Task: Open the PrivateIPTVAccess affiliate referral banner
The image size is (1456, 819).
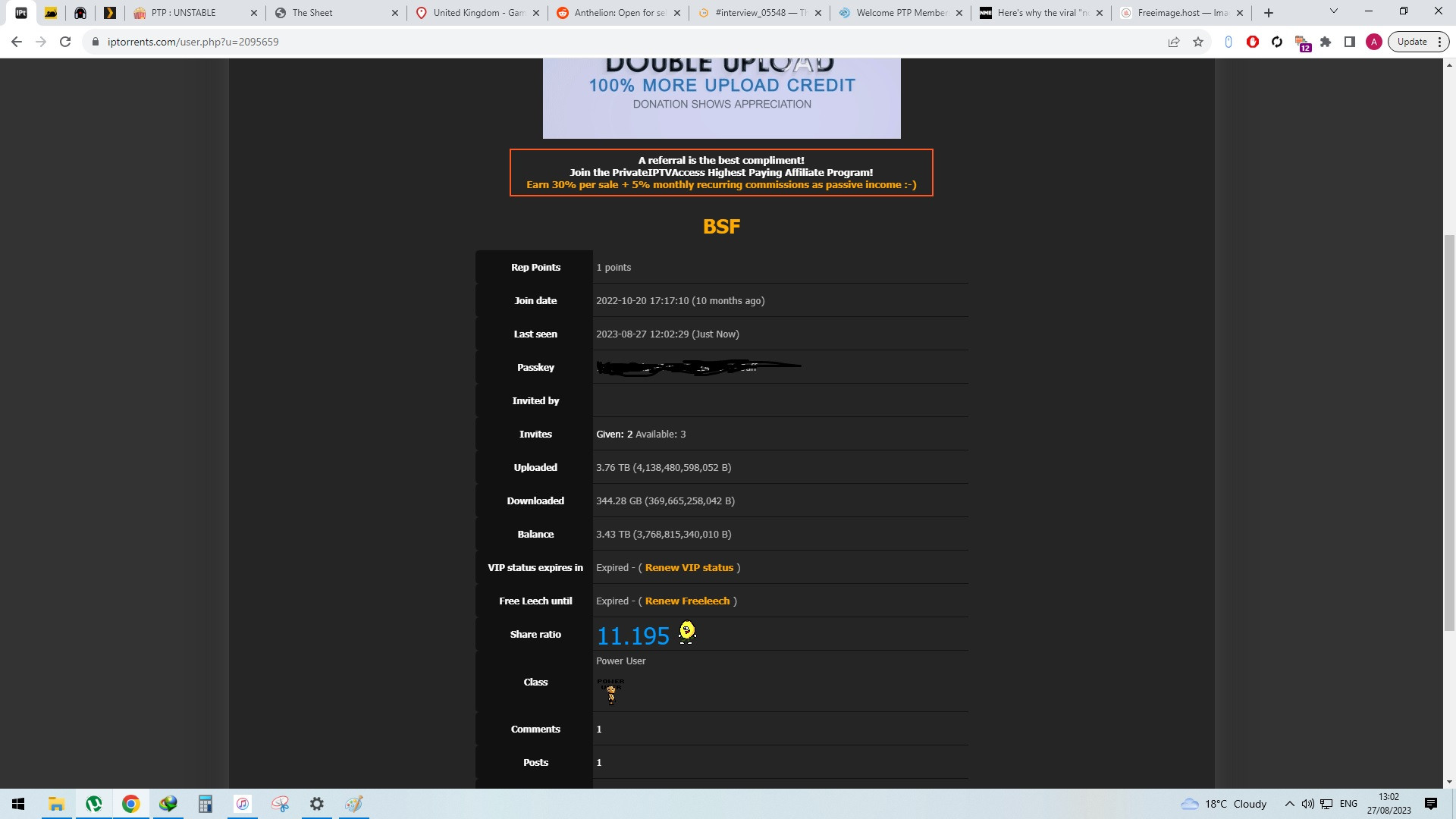Action: pyautogui.click(x=721, y=173)
